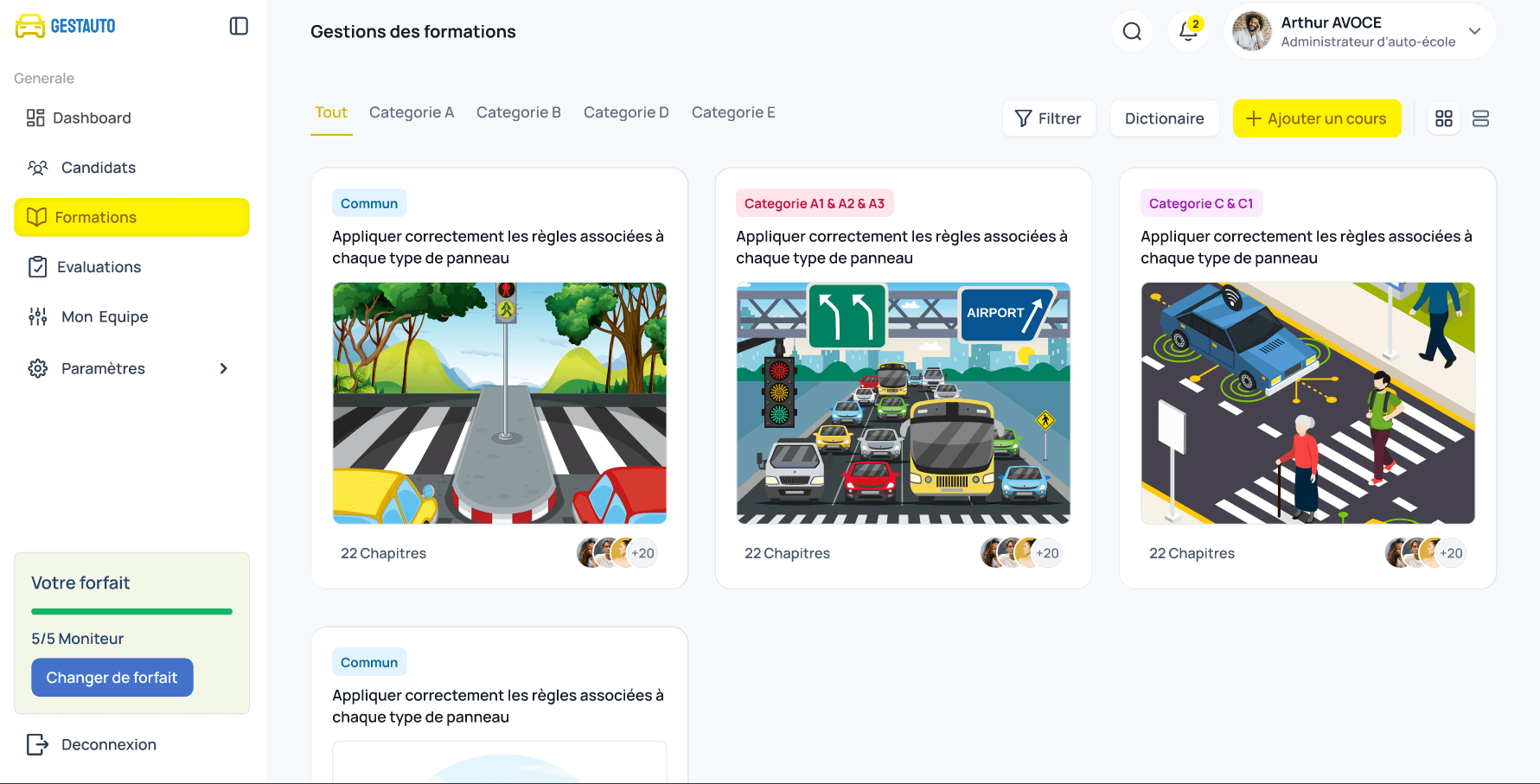
Task: Click Changer de forfait
Action: tap(112, 678)
